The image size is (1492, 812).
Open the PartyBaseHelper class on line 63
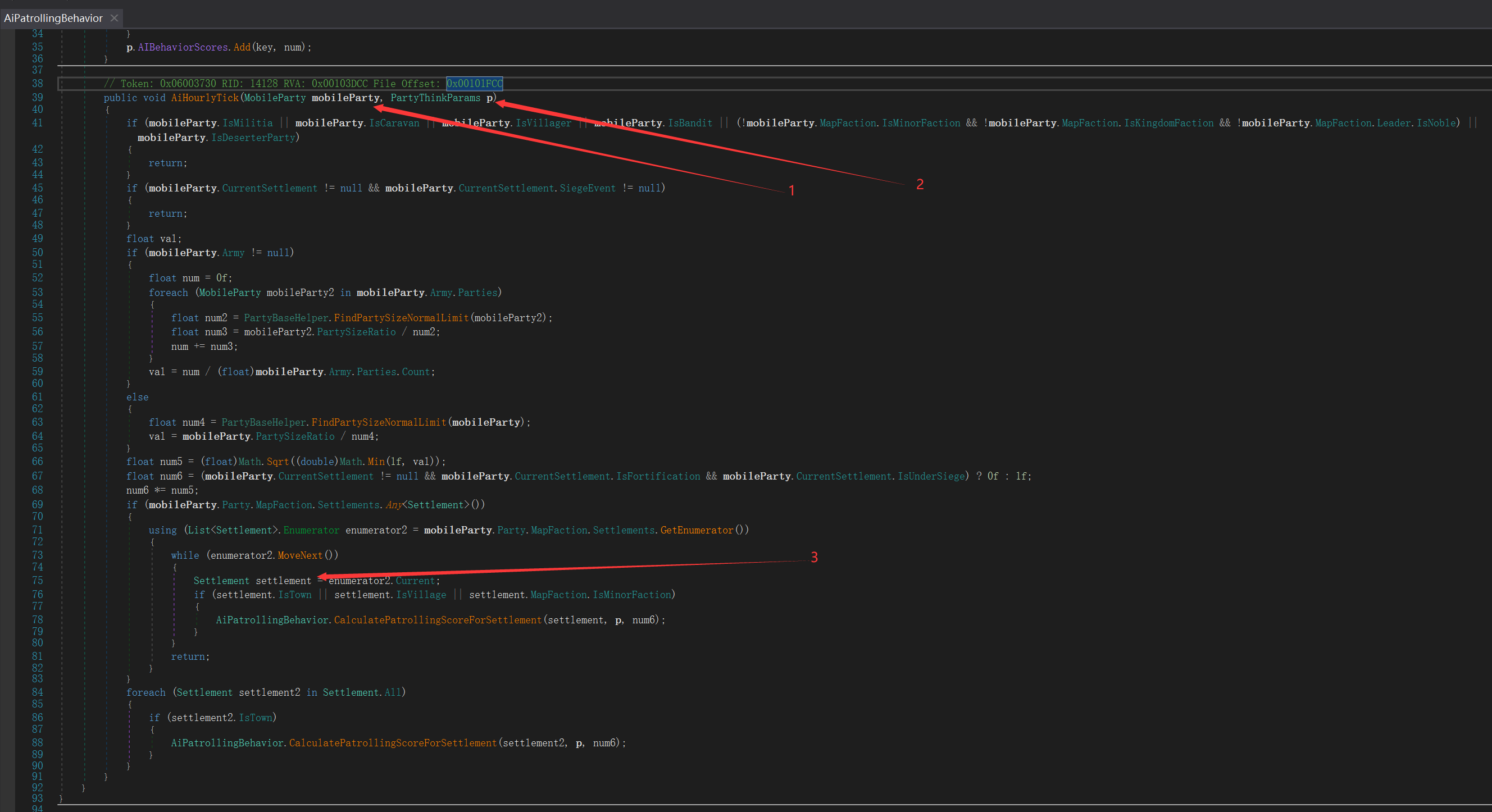click(x=263, y=422)
